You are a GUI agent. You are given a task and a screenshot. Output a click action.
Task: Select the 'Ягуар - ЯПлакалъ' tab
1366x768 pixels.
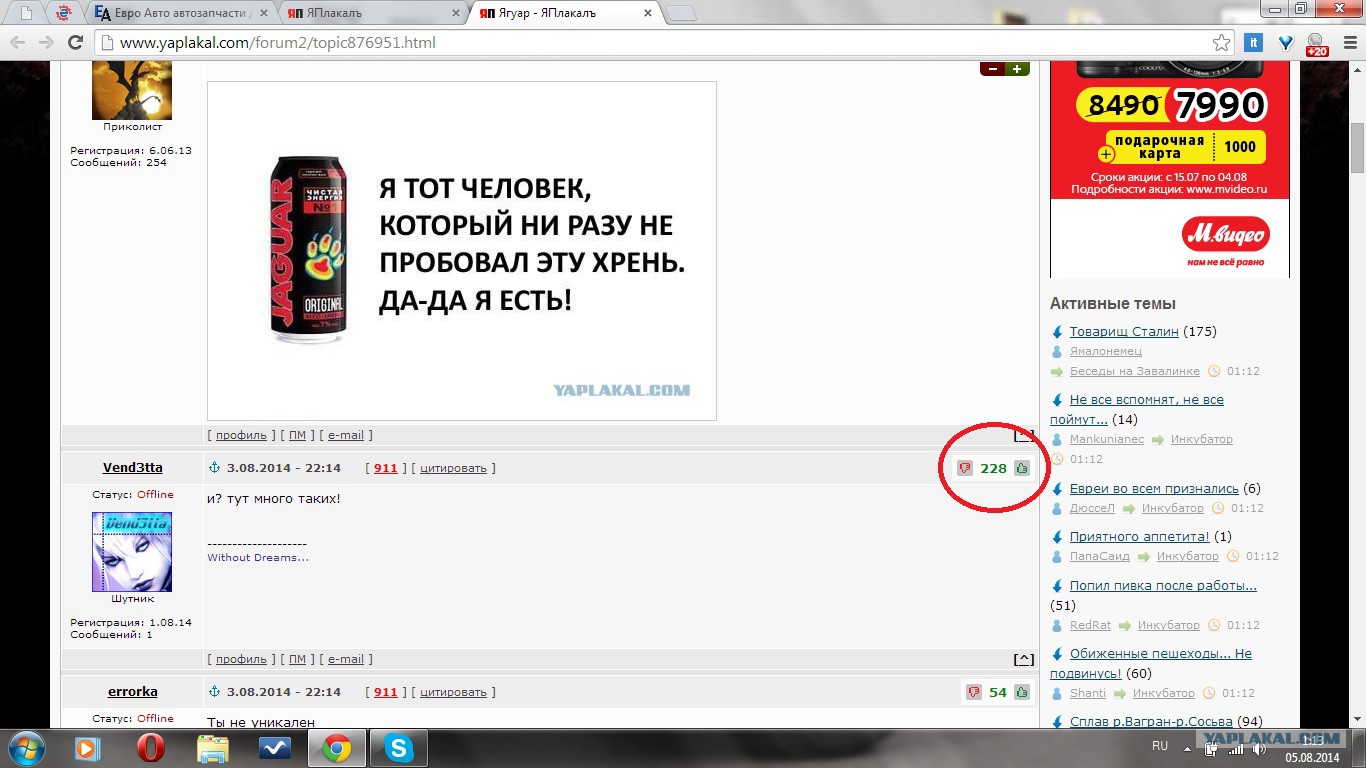click(565, 13)
